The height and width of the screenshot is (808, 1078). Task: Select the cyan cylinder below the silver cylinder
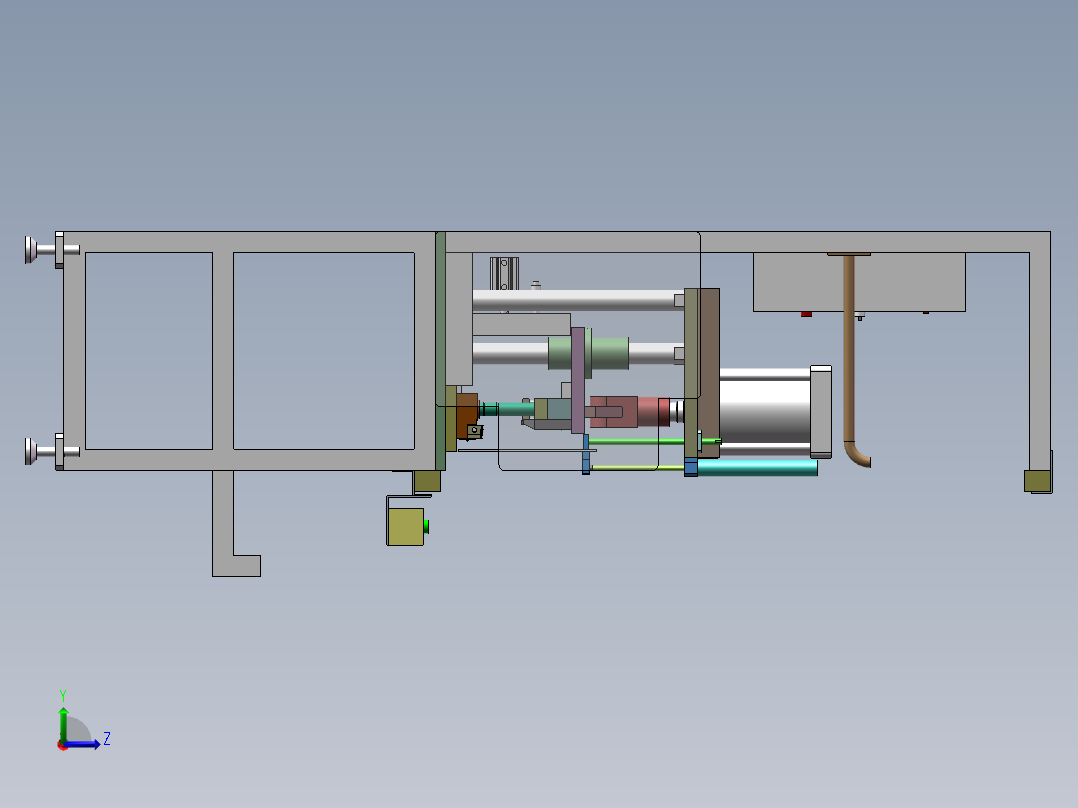758,468
